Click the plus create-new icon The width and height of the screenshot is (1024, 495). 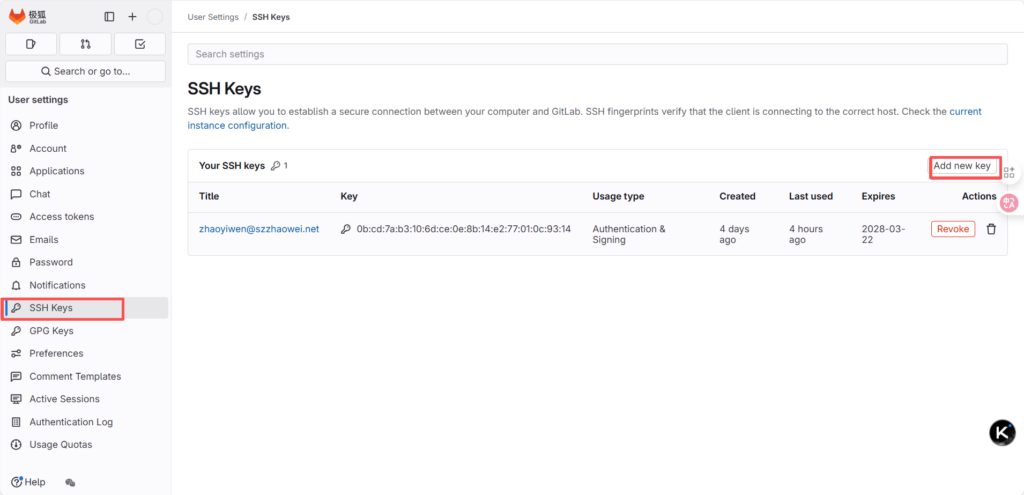(132, 17)
